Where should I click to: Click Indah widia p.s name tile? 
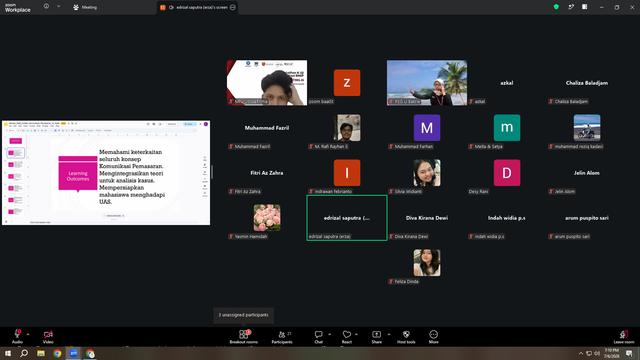pos(507,218)
